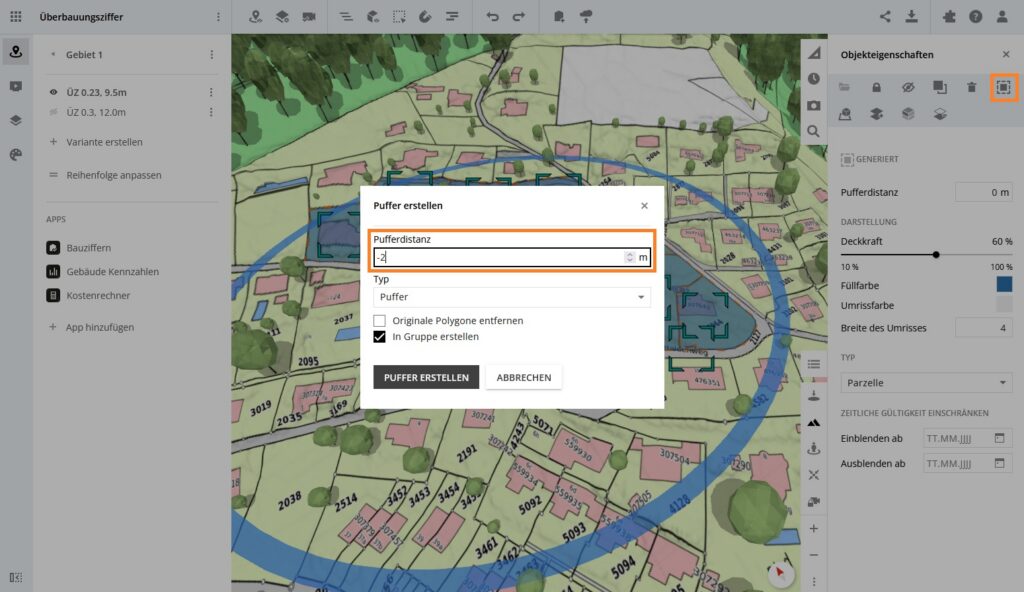
Task: Enable 'Originale Polygone entfernen' checkbox
Action: pos(380,320)
